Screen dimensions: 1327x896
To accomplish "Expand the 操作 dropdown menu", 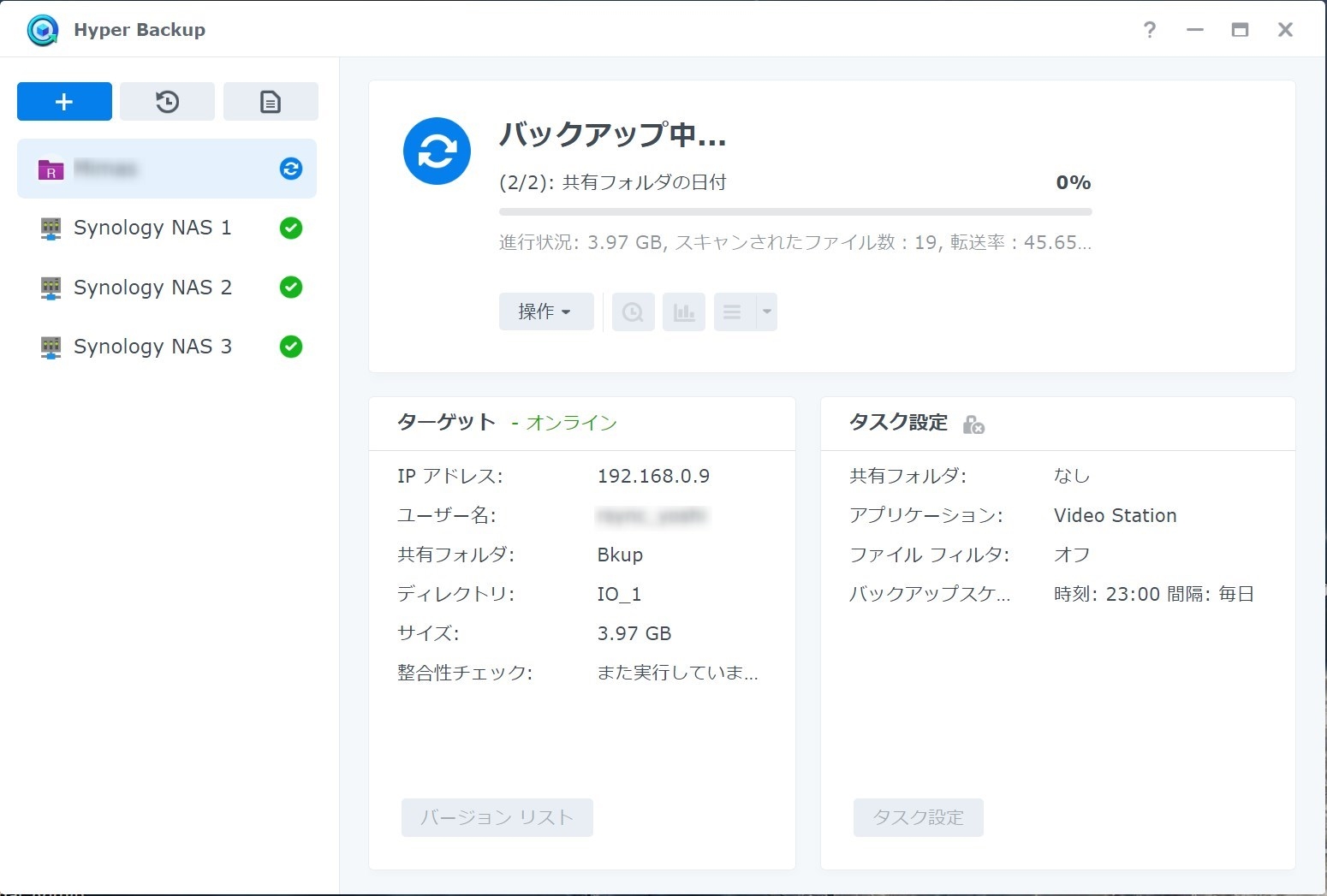I will [x=545, y=312].
